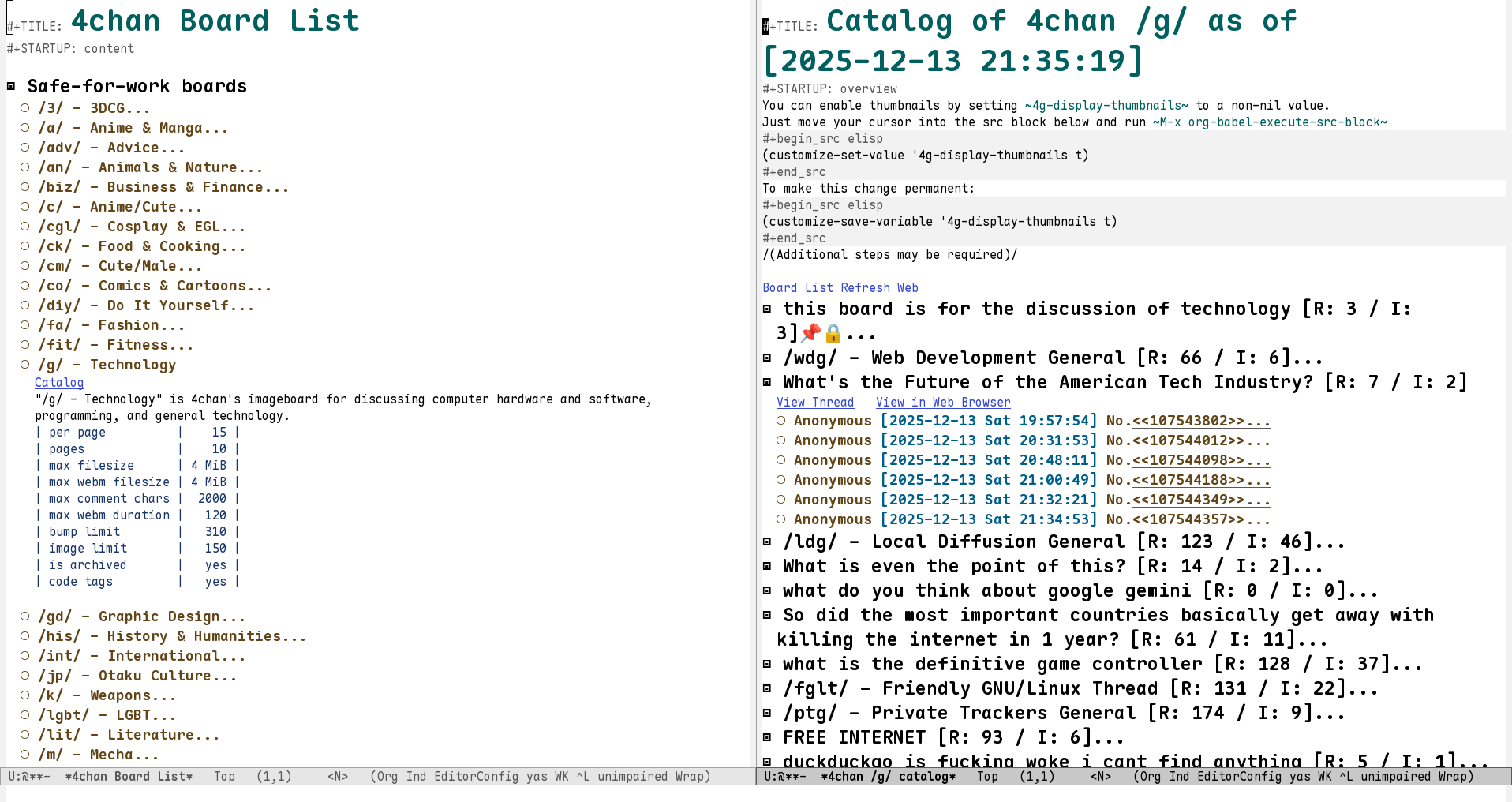Click the value 2000 in the table
The width and height of the screenshot is (1512, 802).
(x=212, y=499)
